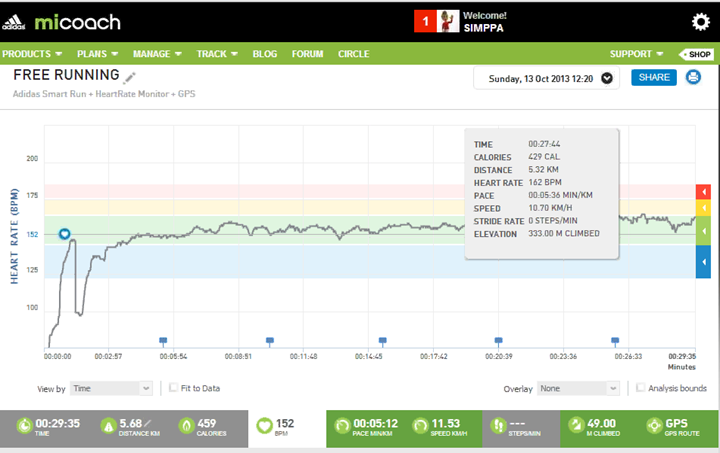
Task: Click the blue print icon
Action: coord(693,77)
